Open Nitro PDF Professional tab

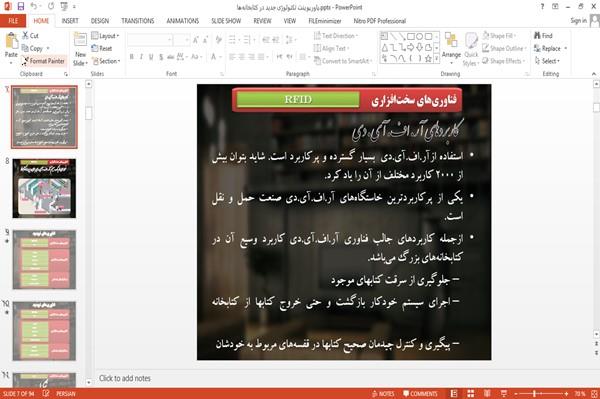[380, 21]
